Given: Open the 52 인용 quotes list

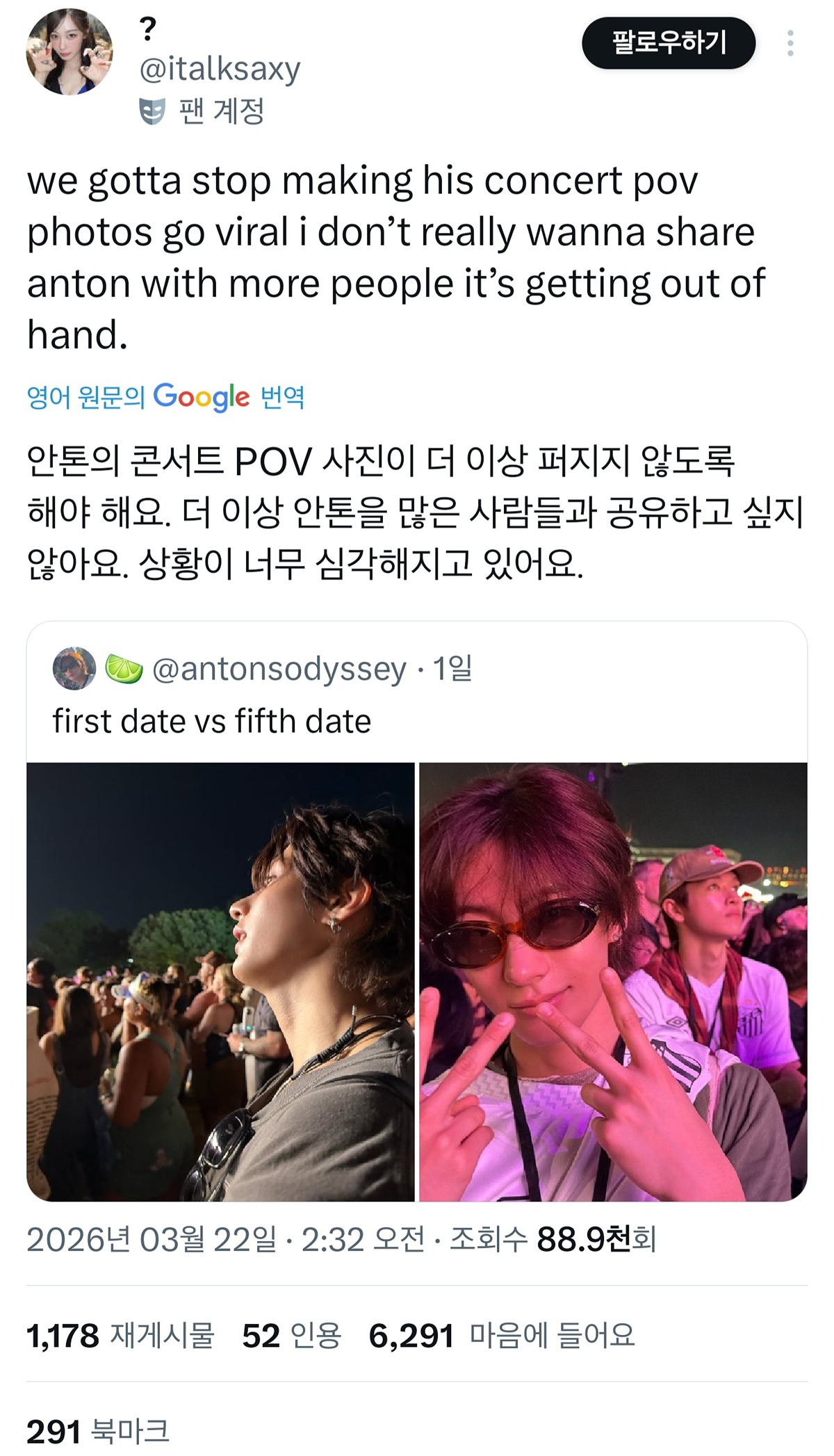Looking at the screenshot, I should click(292, 1336).
